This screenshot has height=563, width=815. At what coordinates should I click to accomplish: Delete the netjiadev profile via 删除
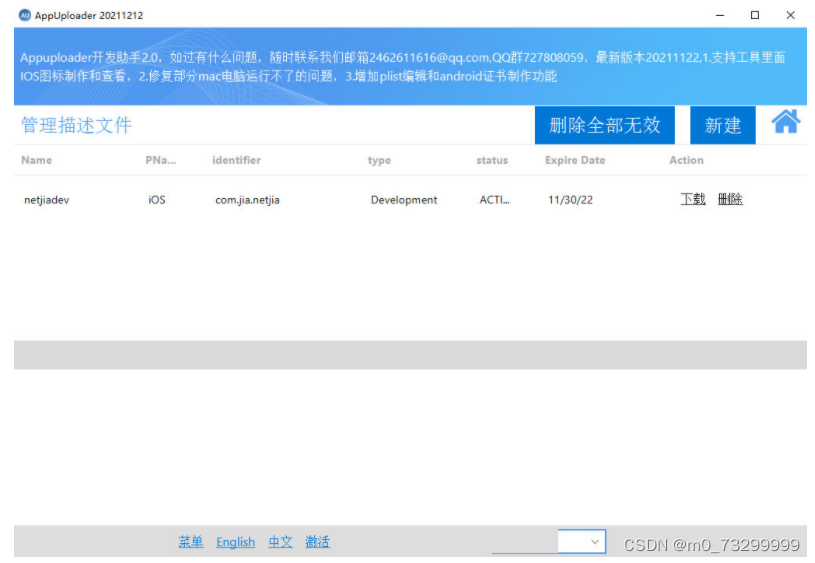[x=730, y=199]
